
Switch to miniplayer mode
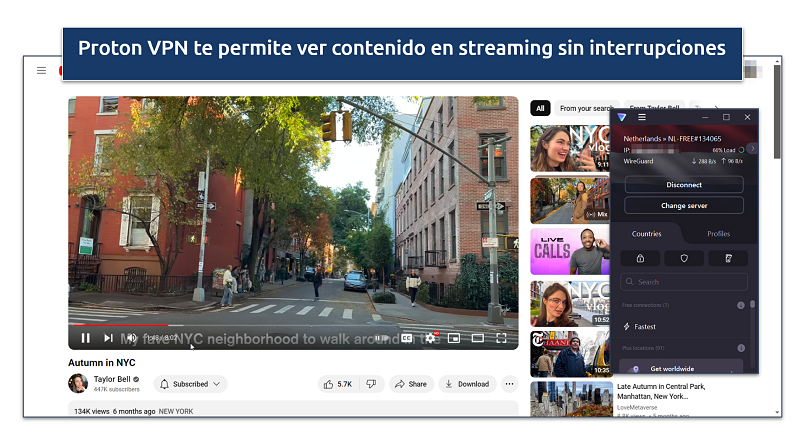pos(454,338)
